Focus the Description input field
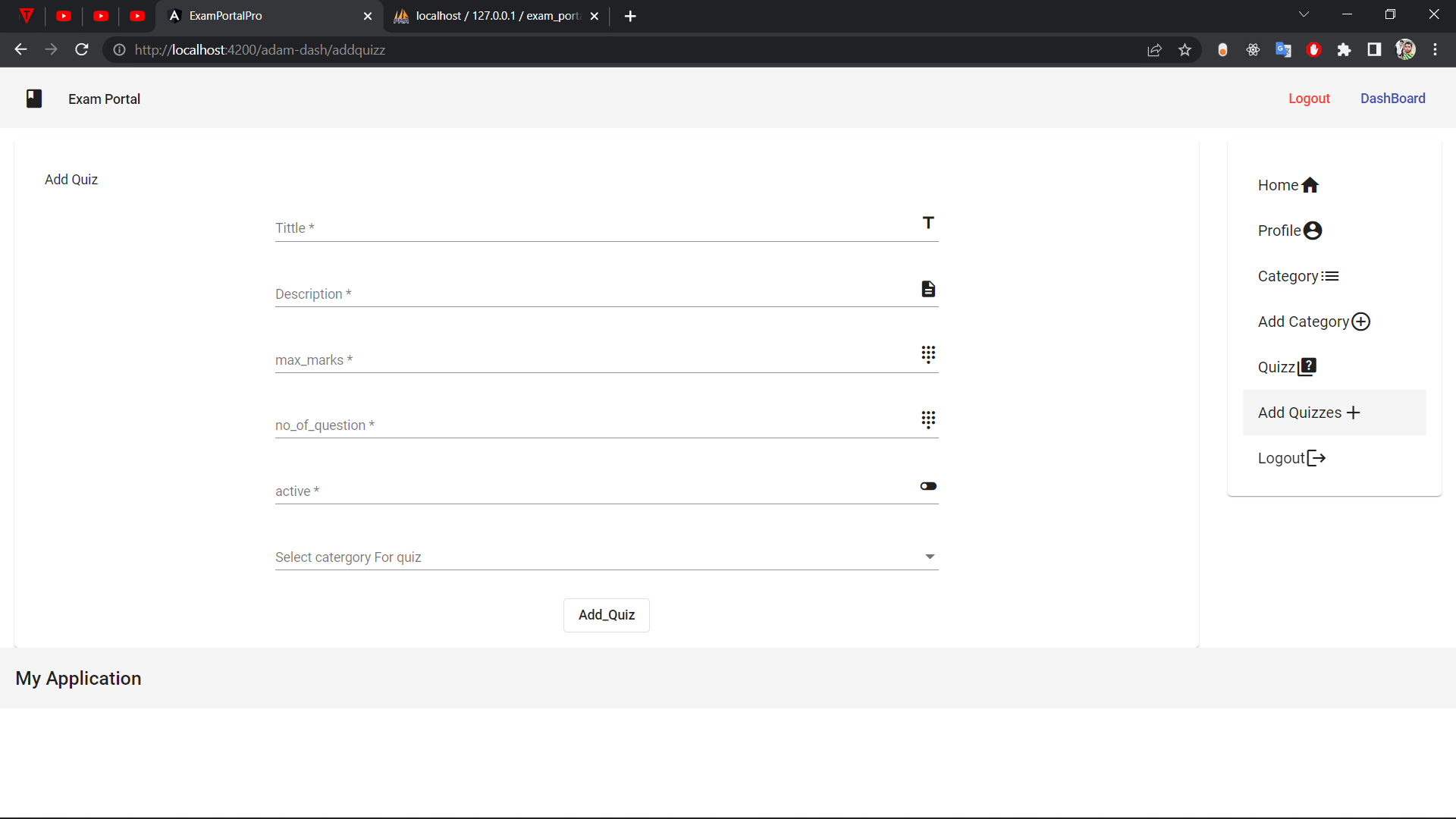Viewport: 1456px width, 819px height. coord(591,294)
